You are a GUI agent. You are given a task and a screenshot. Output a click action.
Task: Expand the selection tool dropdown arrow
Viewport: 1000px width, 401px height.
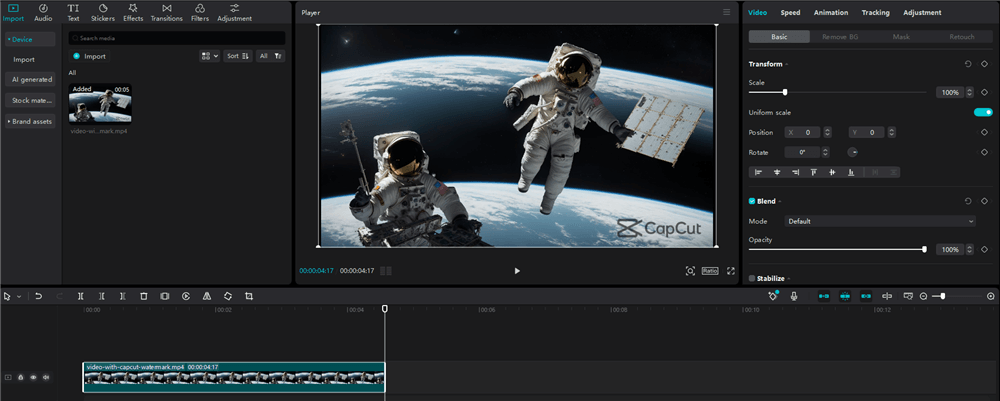pyautogui.click(x=19, y=296)
